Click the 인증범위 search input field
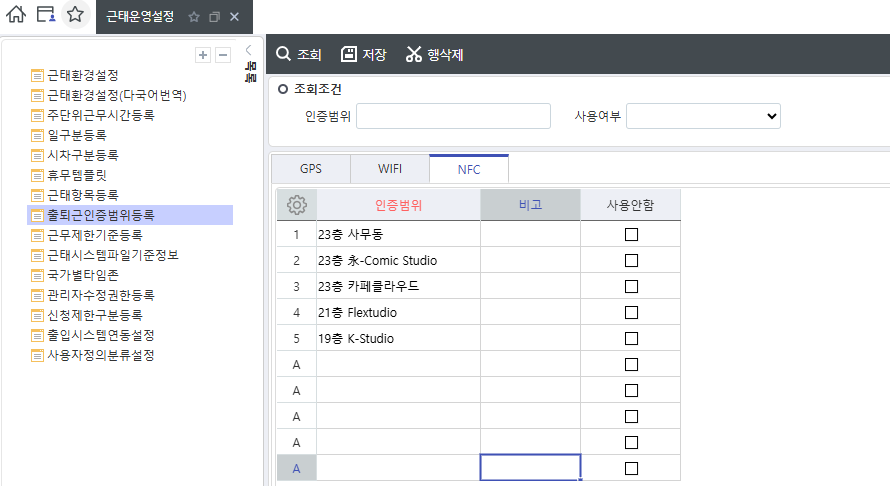This screenshot has width=890, height=486. [x=453, y=116]
